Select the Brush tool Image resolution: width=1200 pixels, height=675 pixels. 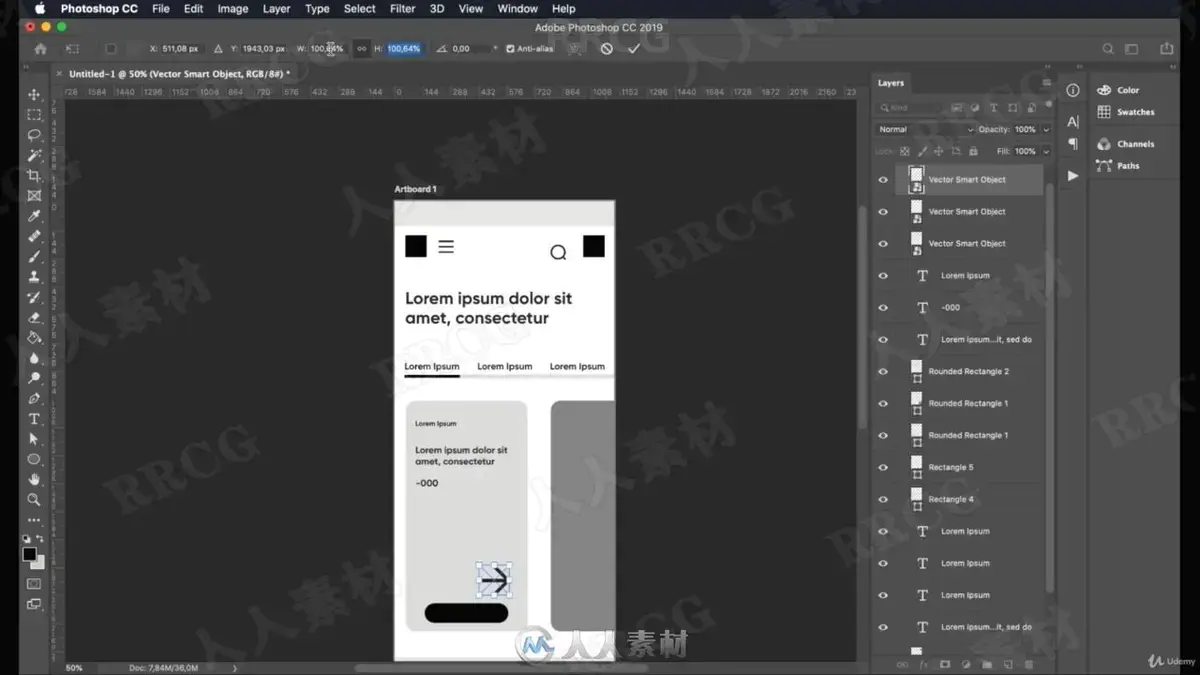point(34,257)
